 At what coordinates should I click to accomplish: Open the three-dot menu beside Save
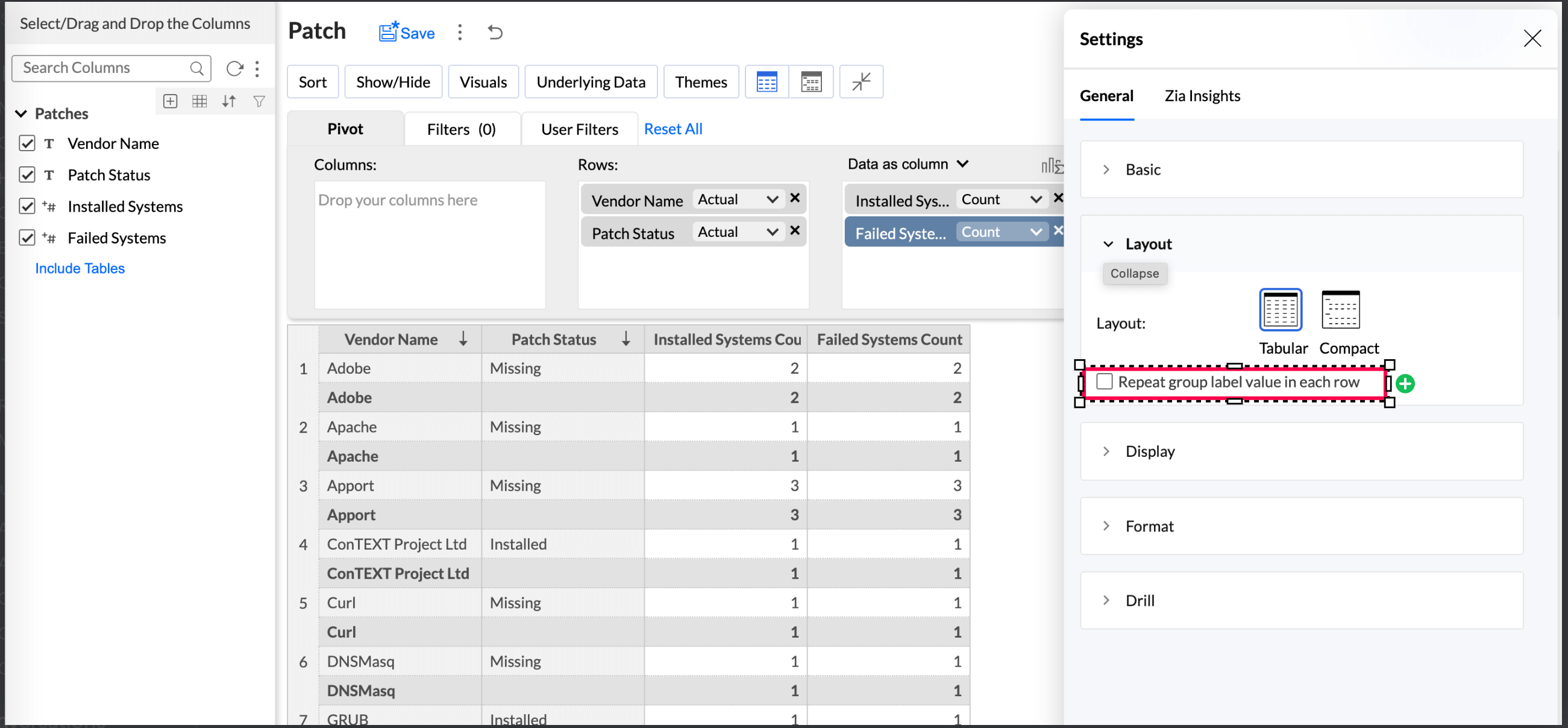(x=460, y=33)
